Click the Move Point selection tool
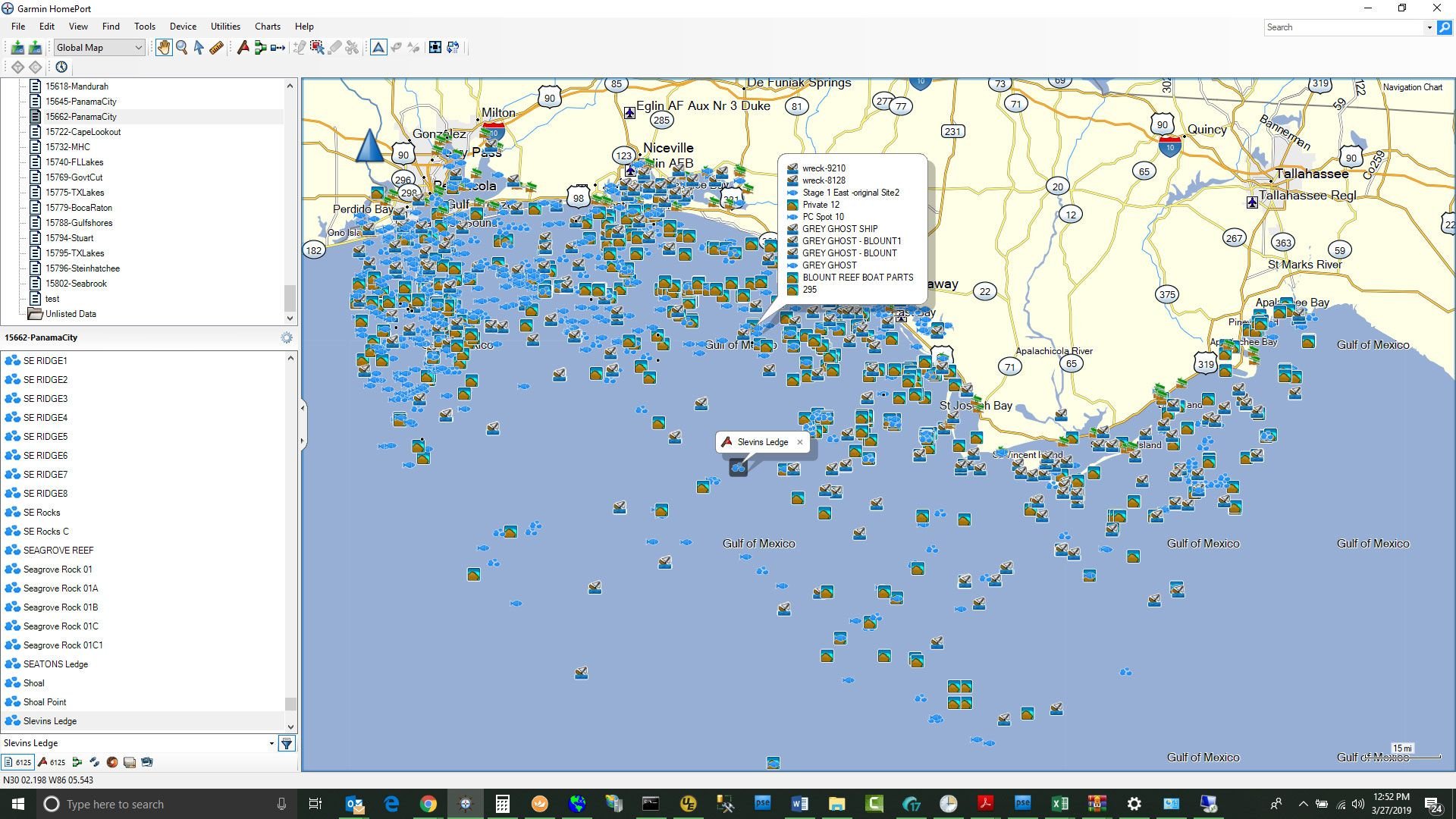 tap(317, 48)
